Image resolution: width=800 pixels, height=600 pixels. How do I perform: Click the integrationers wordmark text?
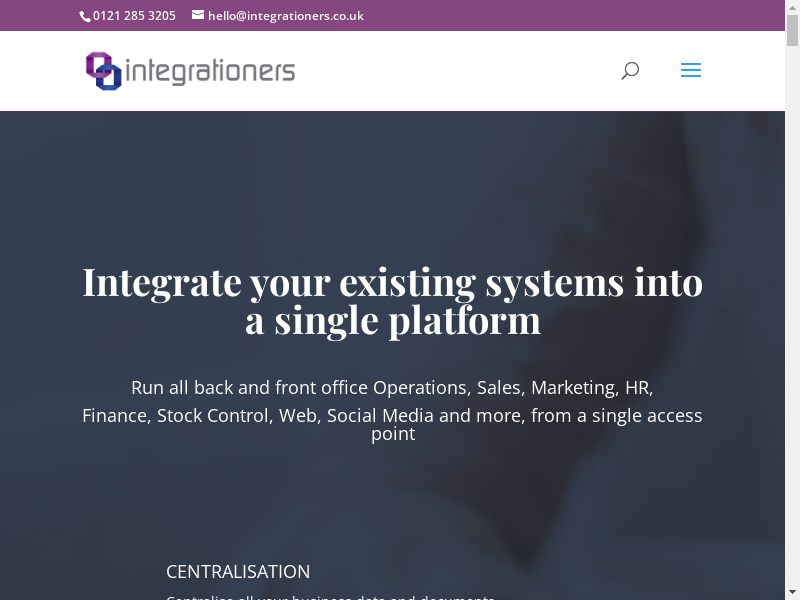211,71
